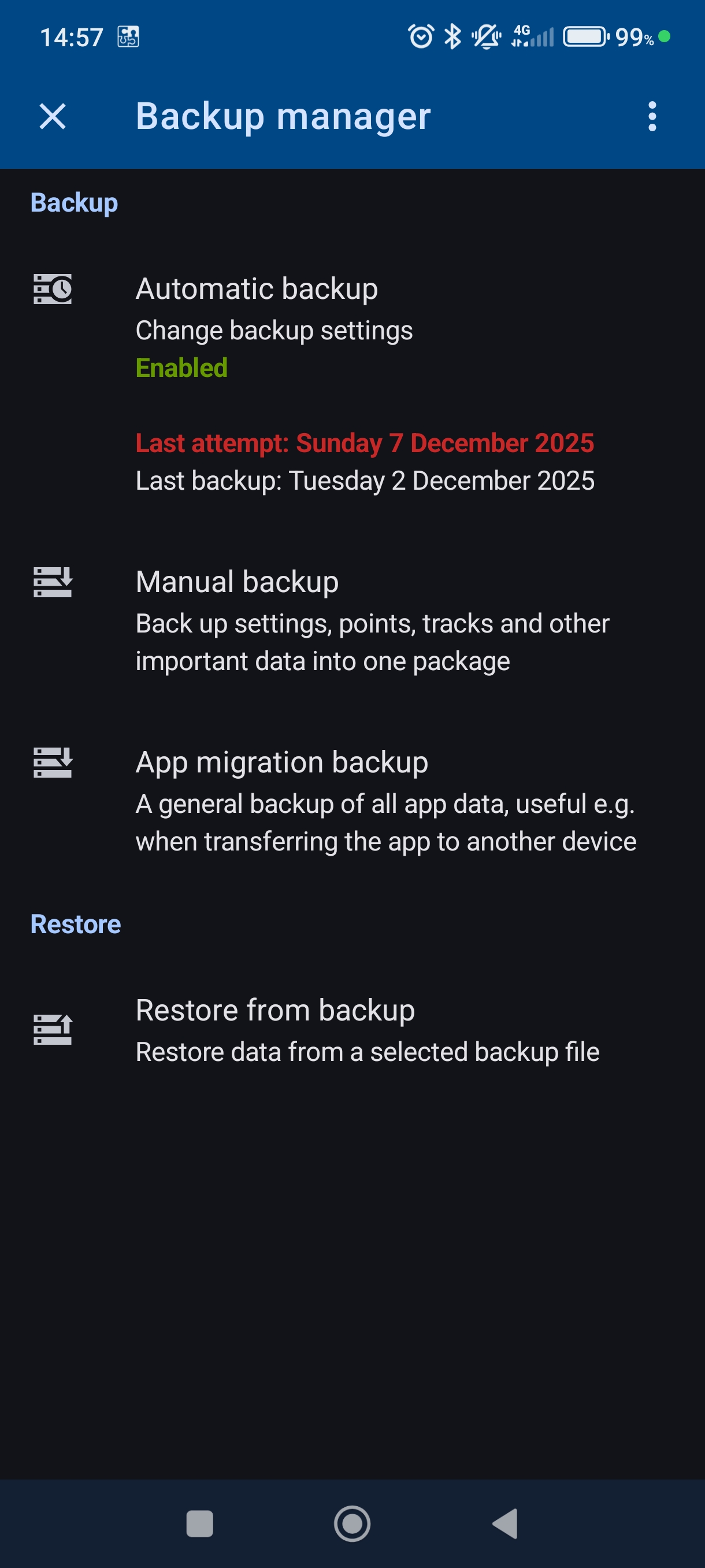Select App migration backup option

(x=281, y=763)
